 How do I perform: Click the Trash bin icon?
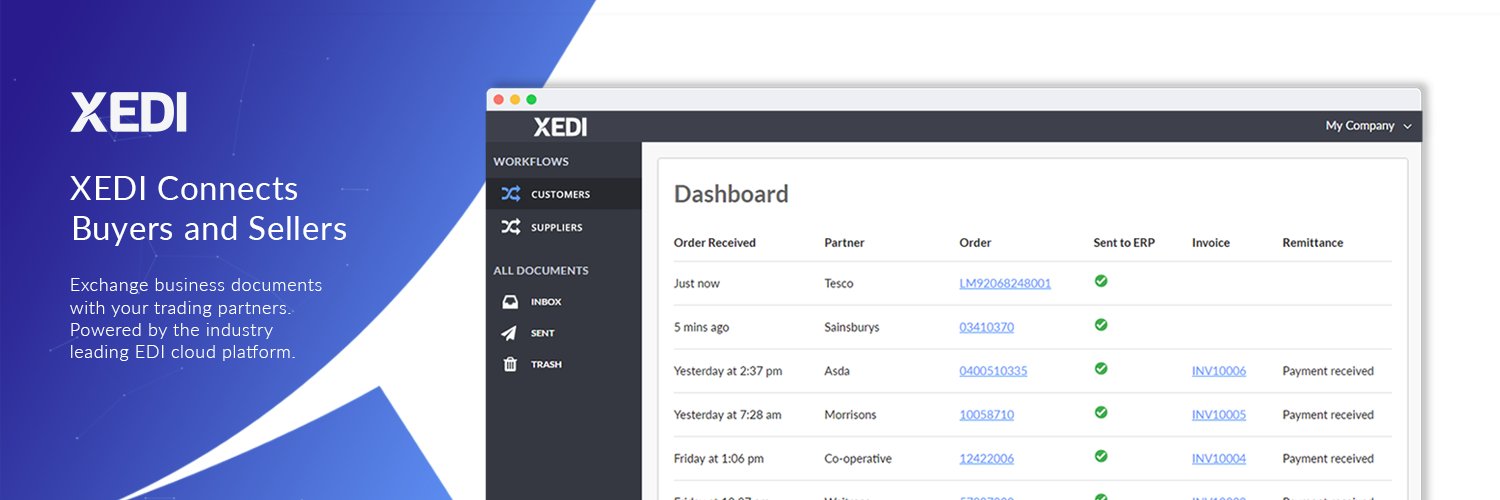click(x=510, y=364)
